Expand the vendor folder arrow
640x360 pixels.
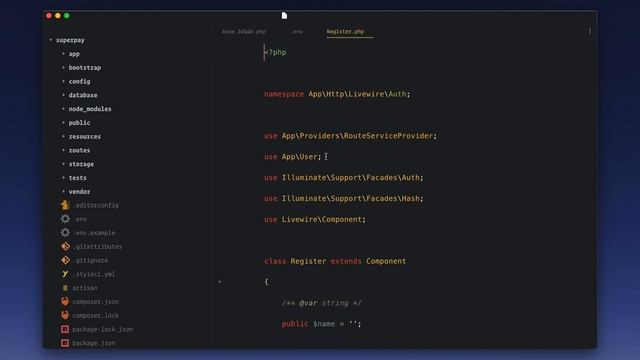click(63, 191)
